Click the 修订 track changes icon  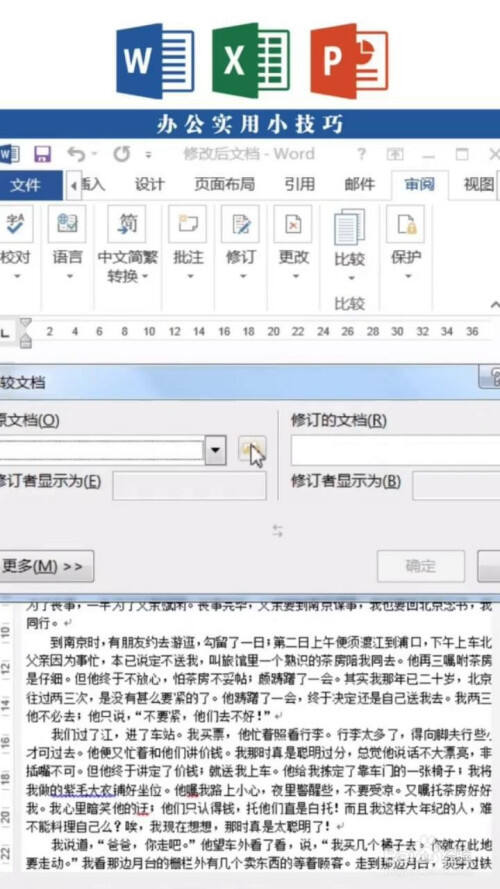[240, 224]
